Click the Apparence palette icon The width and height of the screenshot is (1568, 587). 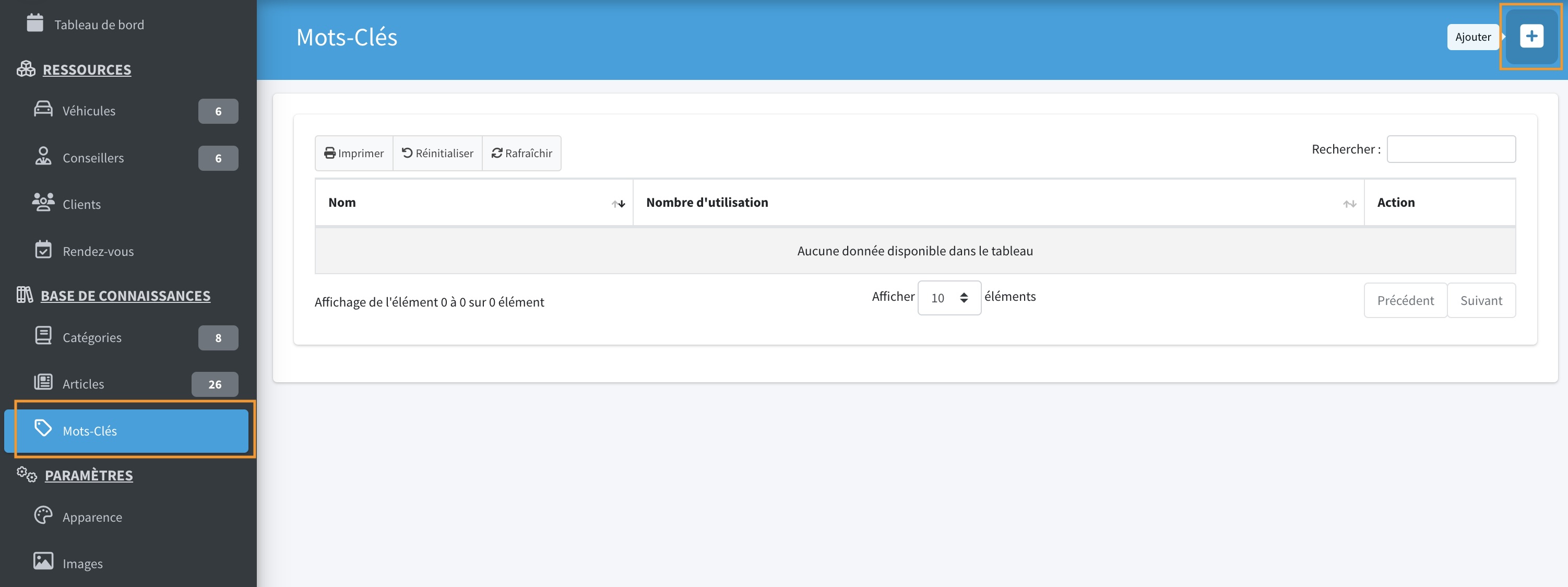(43, 516)
